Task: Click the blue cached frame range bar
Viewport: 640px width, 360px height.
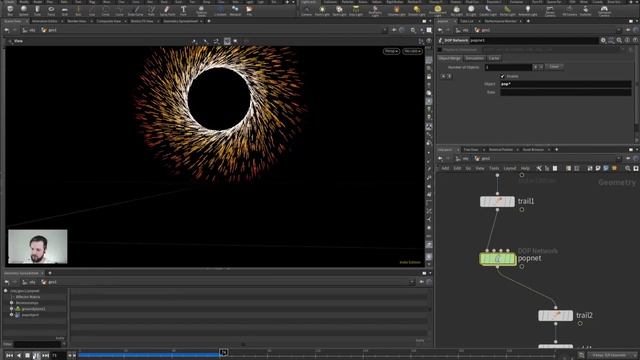Action: tap(149, 355)
